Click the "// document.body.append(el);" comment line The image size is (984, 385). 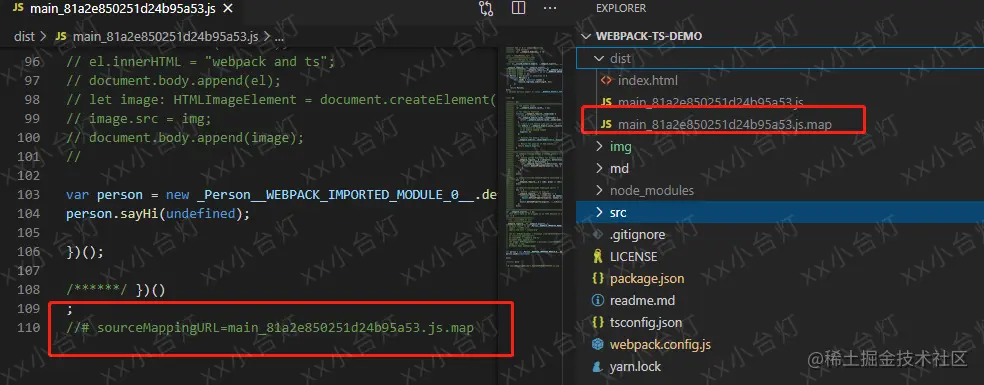click(x=174, y=80)
